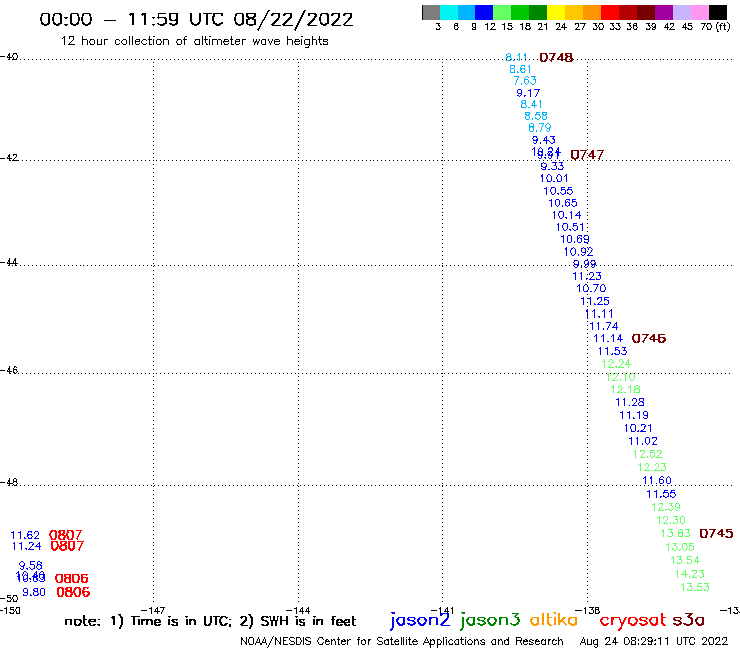Screen dimensions: 740x650
Task: Click the 8.41 wave height reading
Action: click(531, 104)
